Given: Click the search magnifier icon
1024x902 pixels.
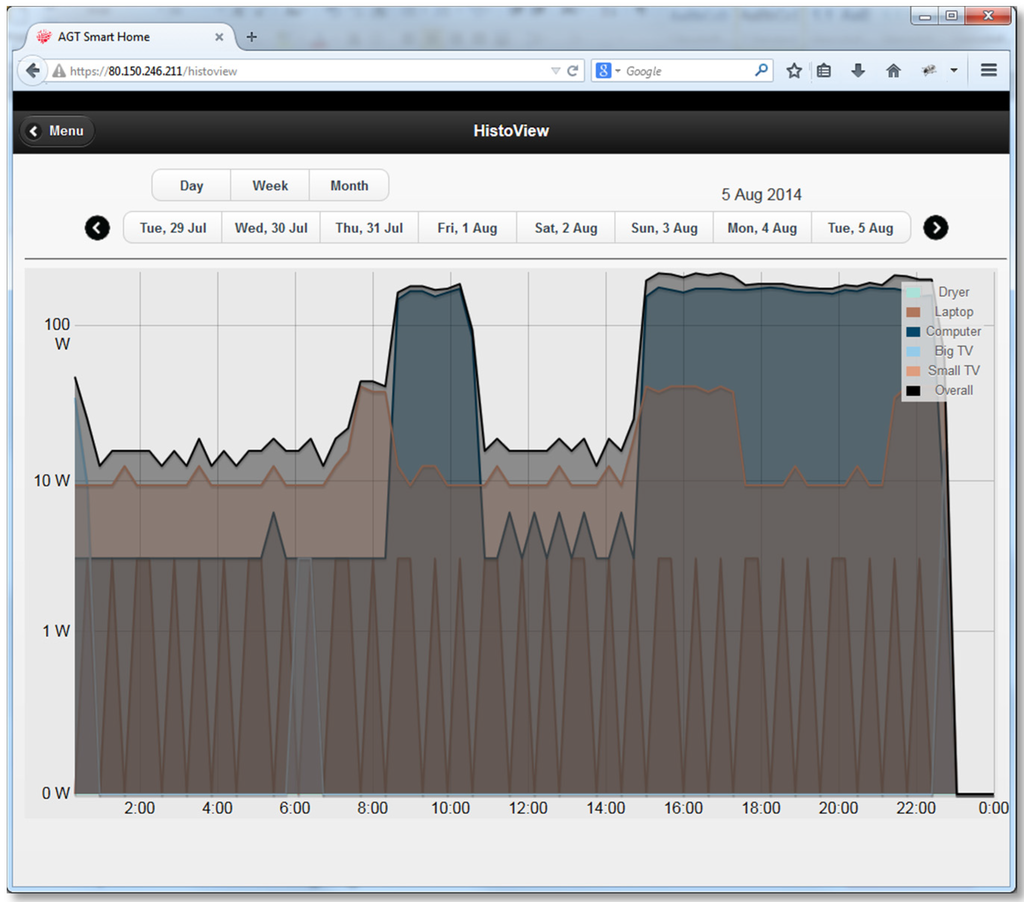Looking at the screenshot, I should [x=761, y=70].
